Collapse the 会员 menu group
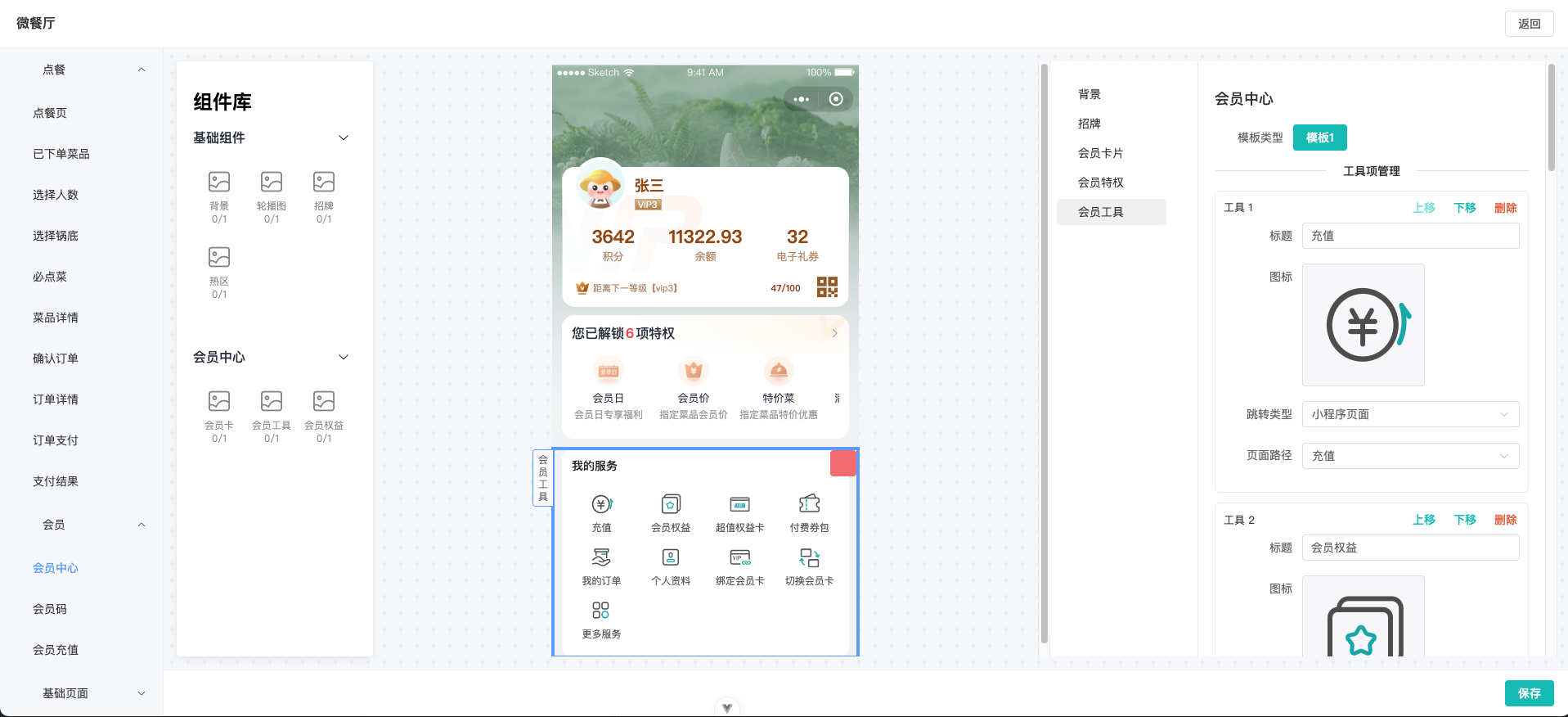The image size is (1568, 717). pos(142,525)
